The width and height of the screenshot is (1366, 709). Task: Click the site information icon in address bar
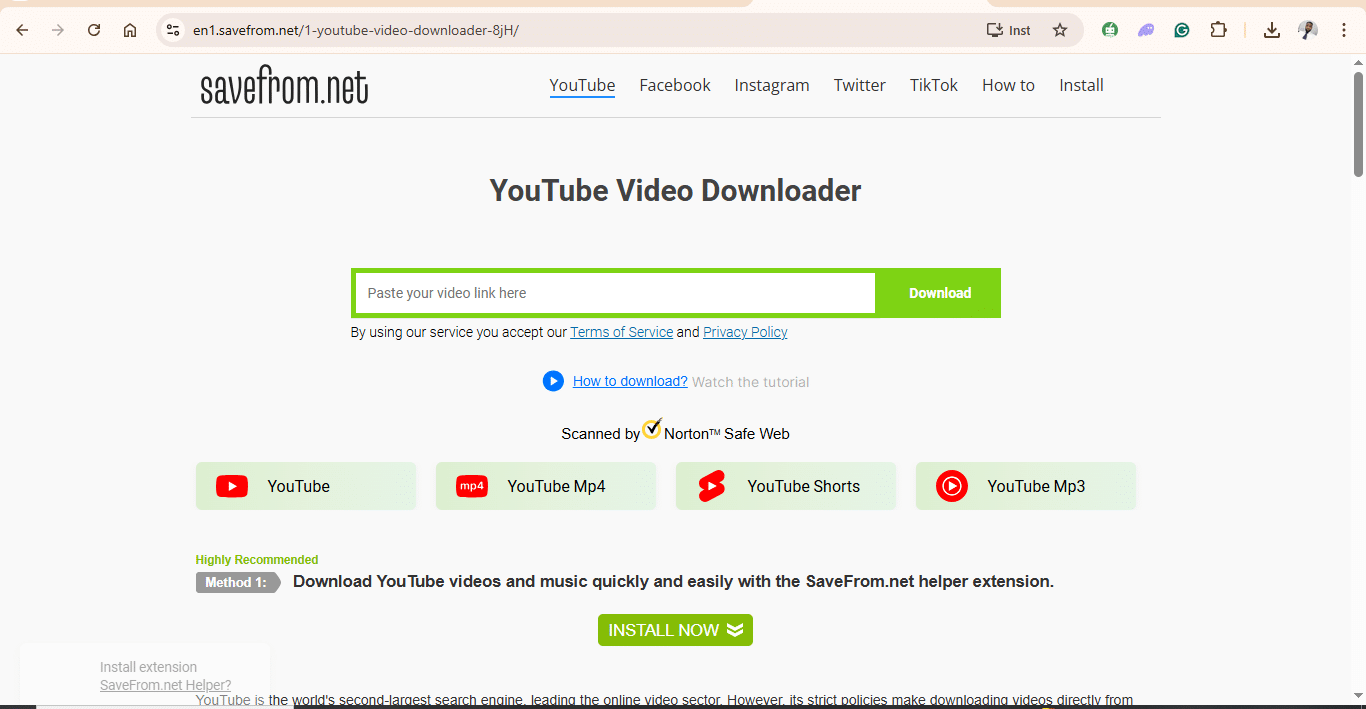(x=173, y=30)
